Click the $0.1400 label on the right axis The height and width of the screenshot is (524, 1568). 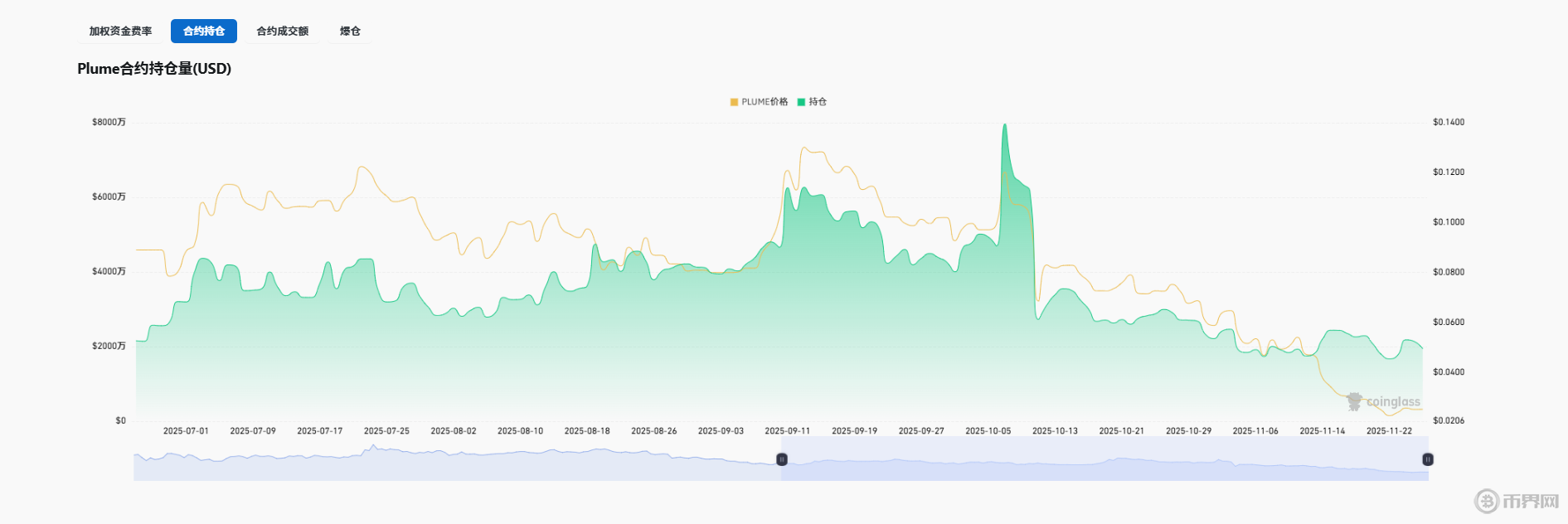pyautogui.click(x=1449, y=123)
